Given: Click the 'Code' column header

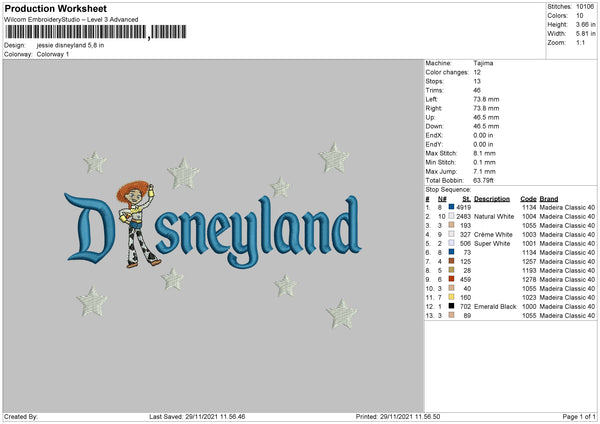Looking at the screenshot, I should (x=528, y=199).
